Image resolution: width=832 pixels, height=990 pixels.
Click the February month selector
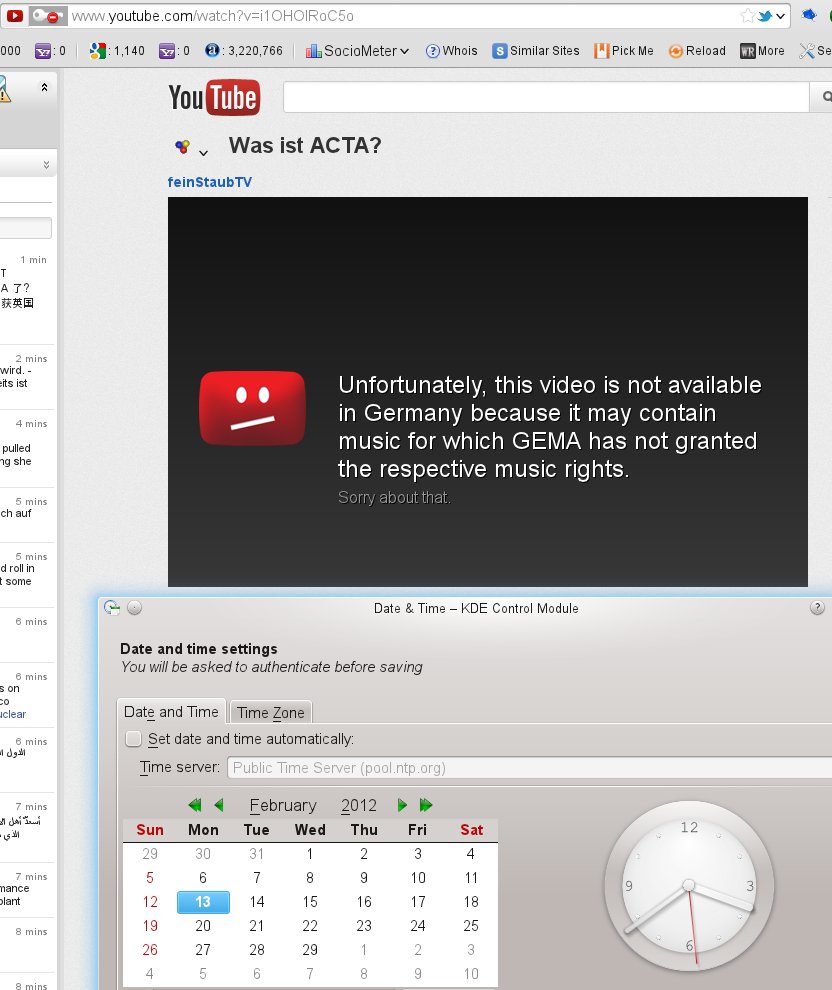coord(283,806)
